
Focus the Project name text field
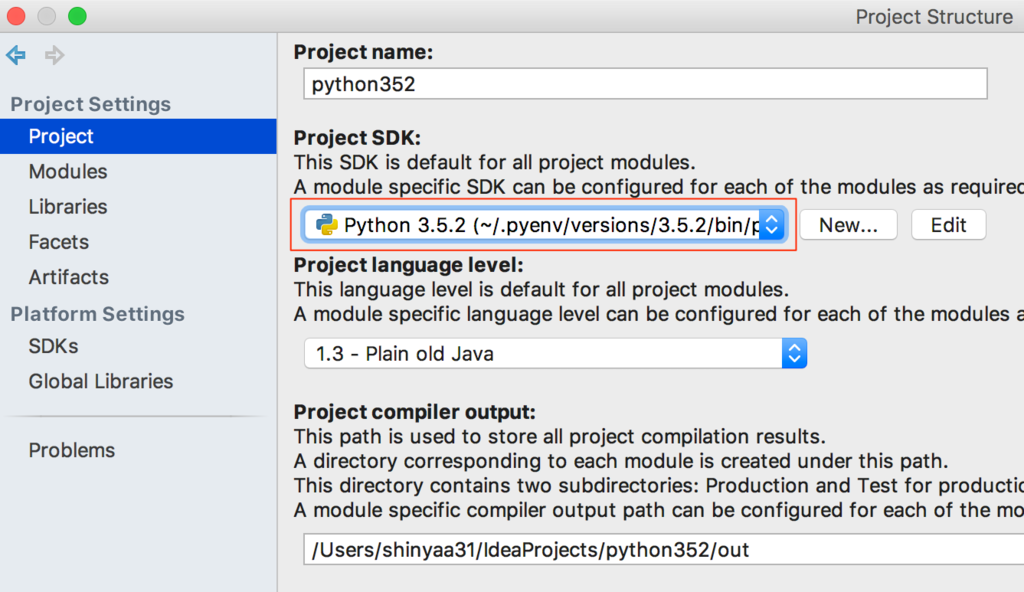pos(645,84)
